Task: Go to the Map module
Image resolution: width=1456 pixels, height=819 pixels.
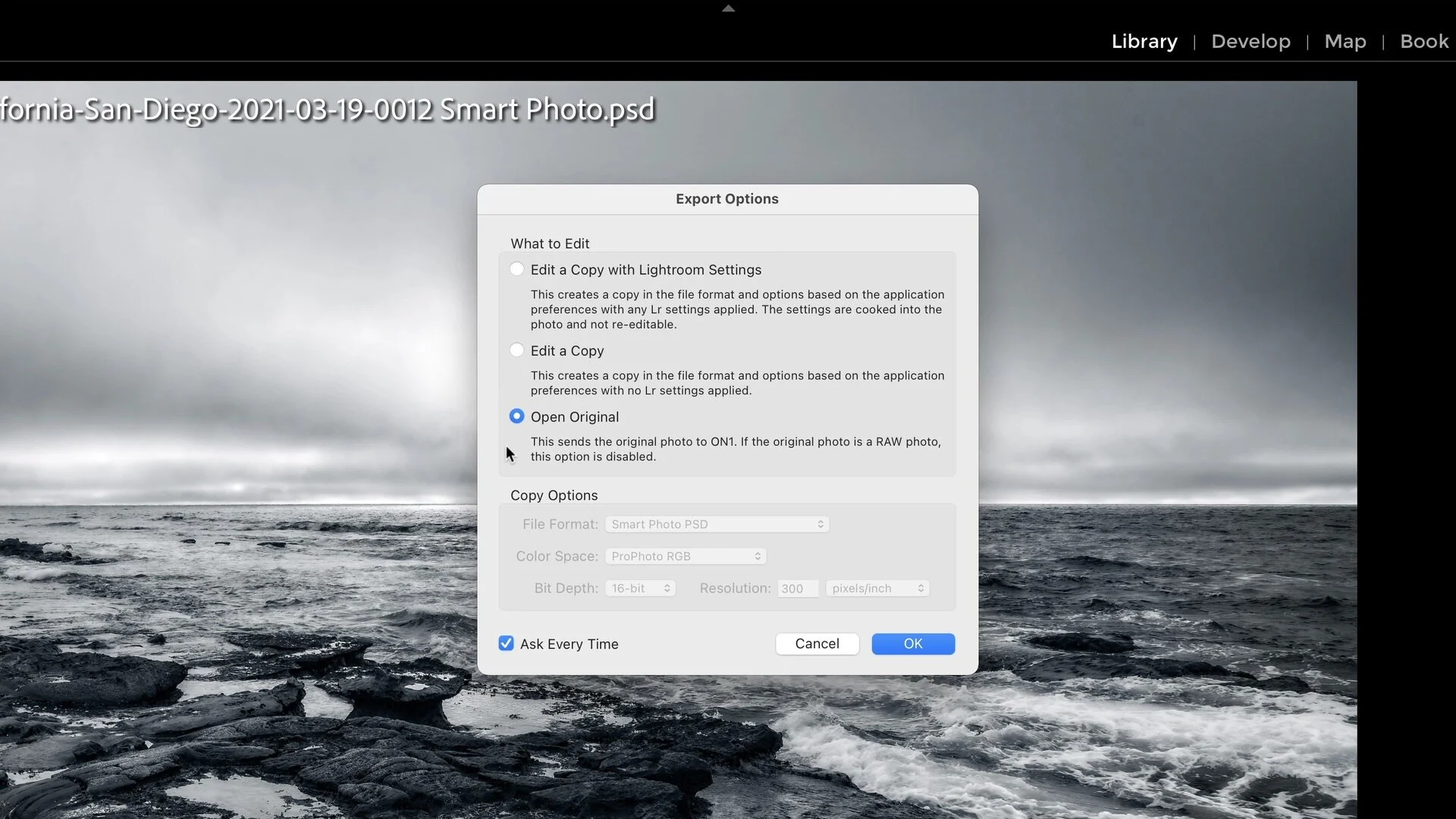Action: [1345, 42]
